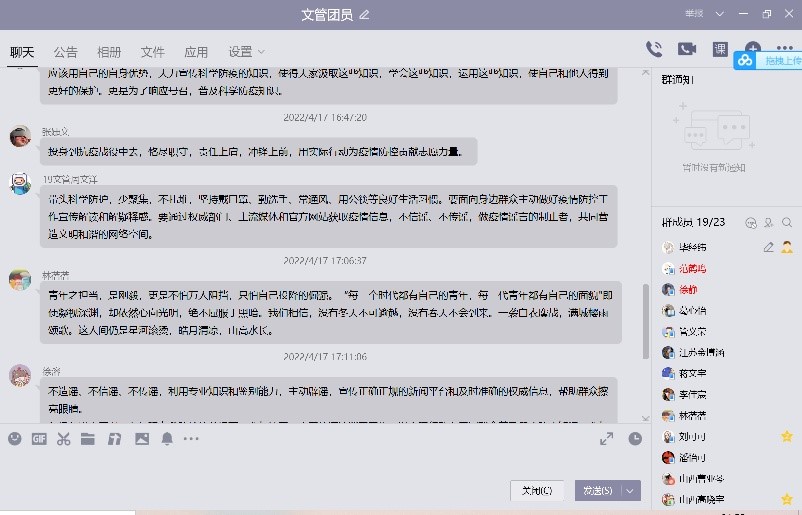Expand the input box to full size
The width and height of the screenshot is (802, 515).
[606, 438]
